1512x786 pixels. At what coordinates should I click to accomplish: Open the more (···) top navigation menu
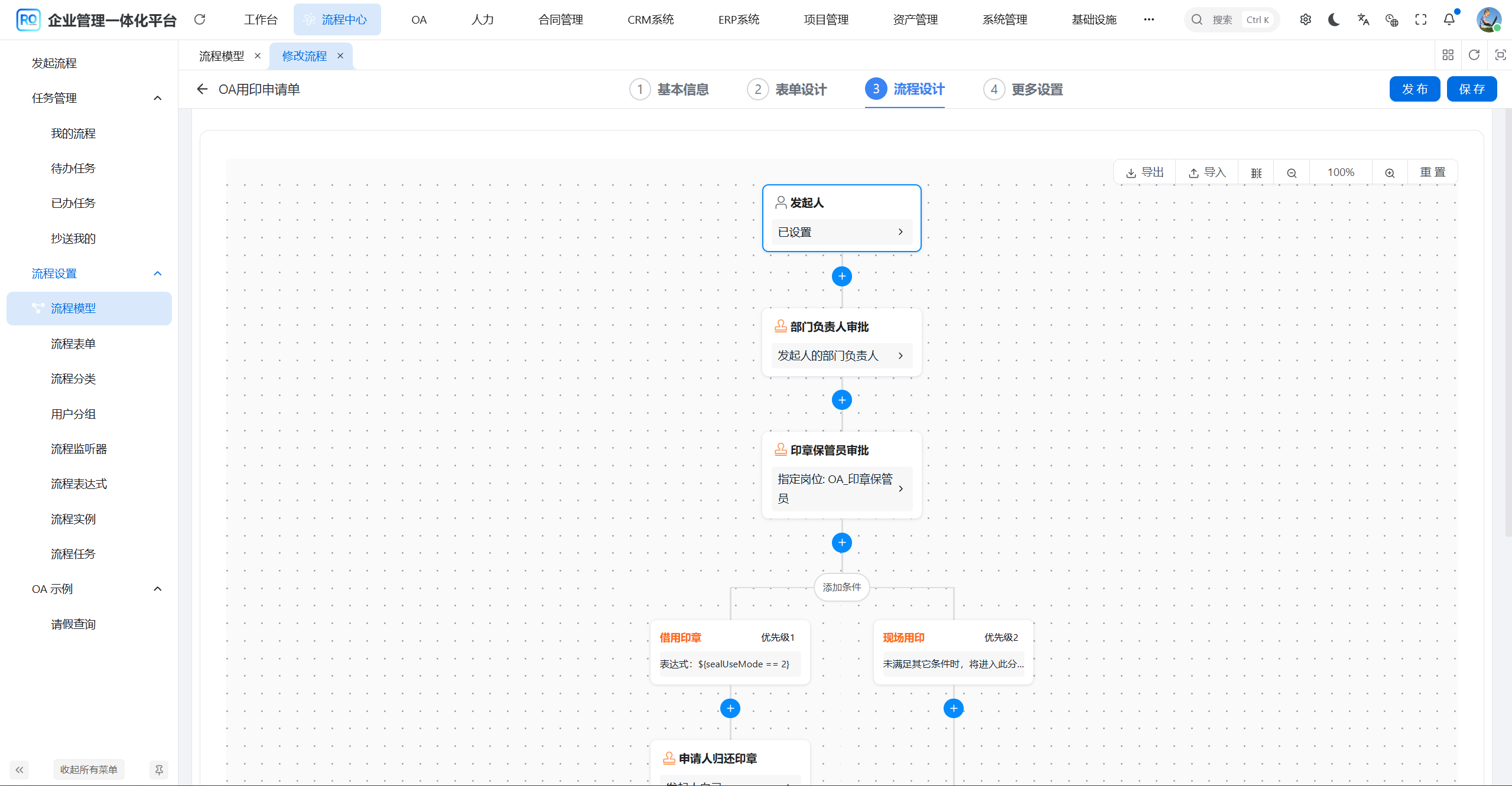pos(1149,19)
